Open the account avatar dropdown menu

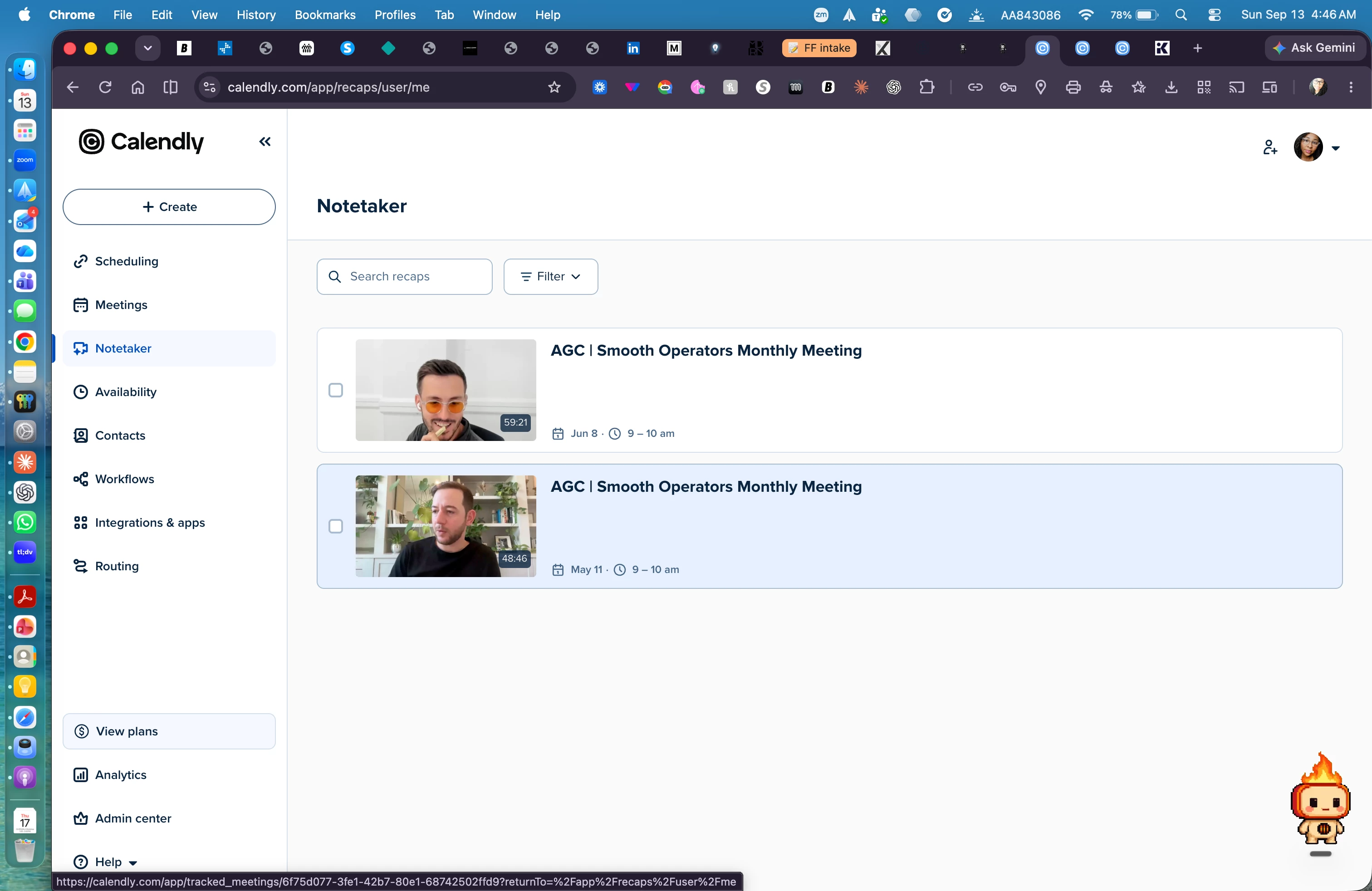click(x=1317, y=147)
